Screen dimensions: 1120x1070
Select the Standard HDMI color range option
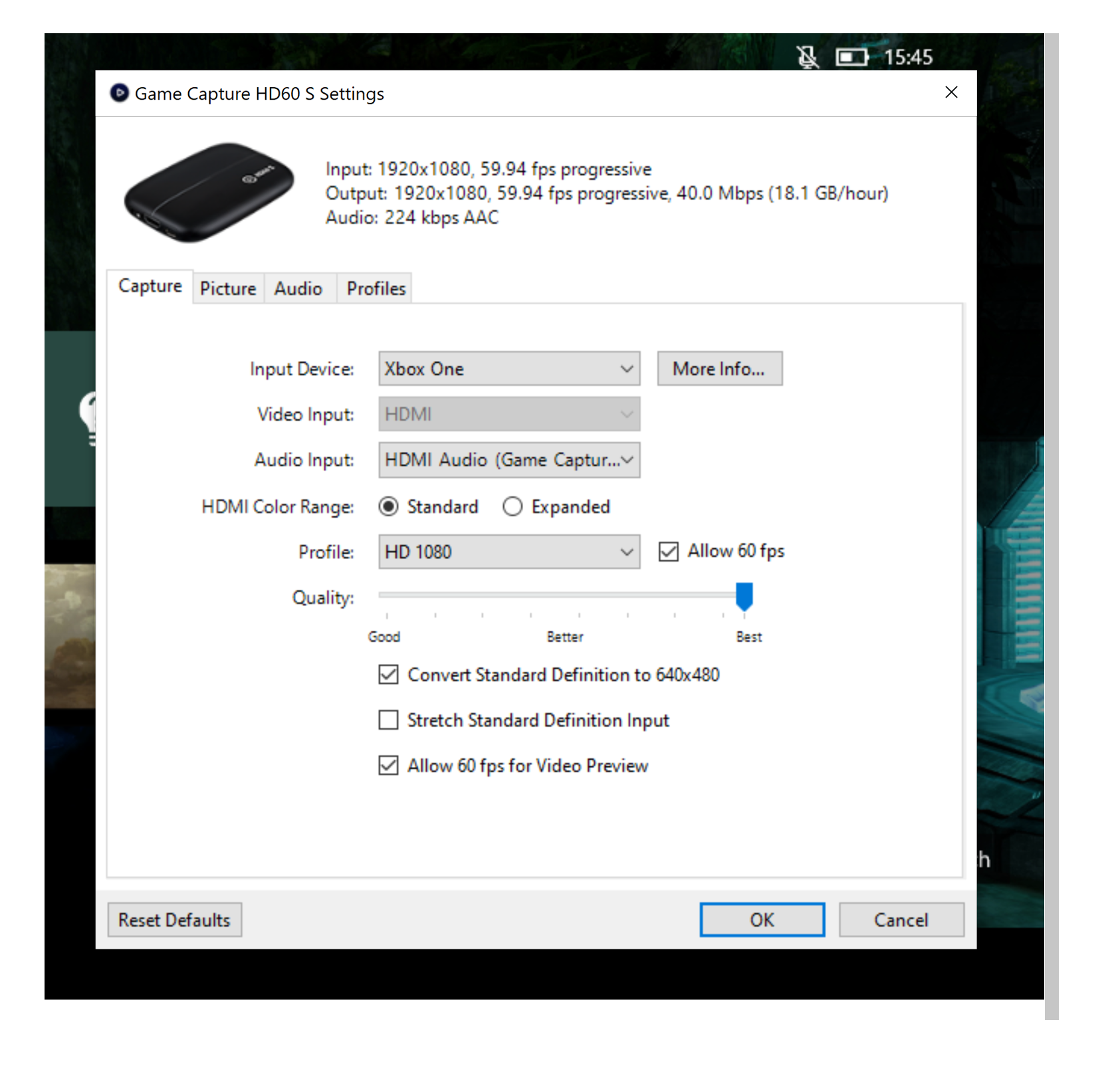(x=391, y=506)
